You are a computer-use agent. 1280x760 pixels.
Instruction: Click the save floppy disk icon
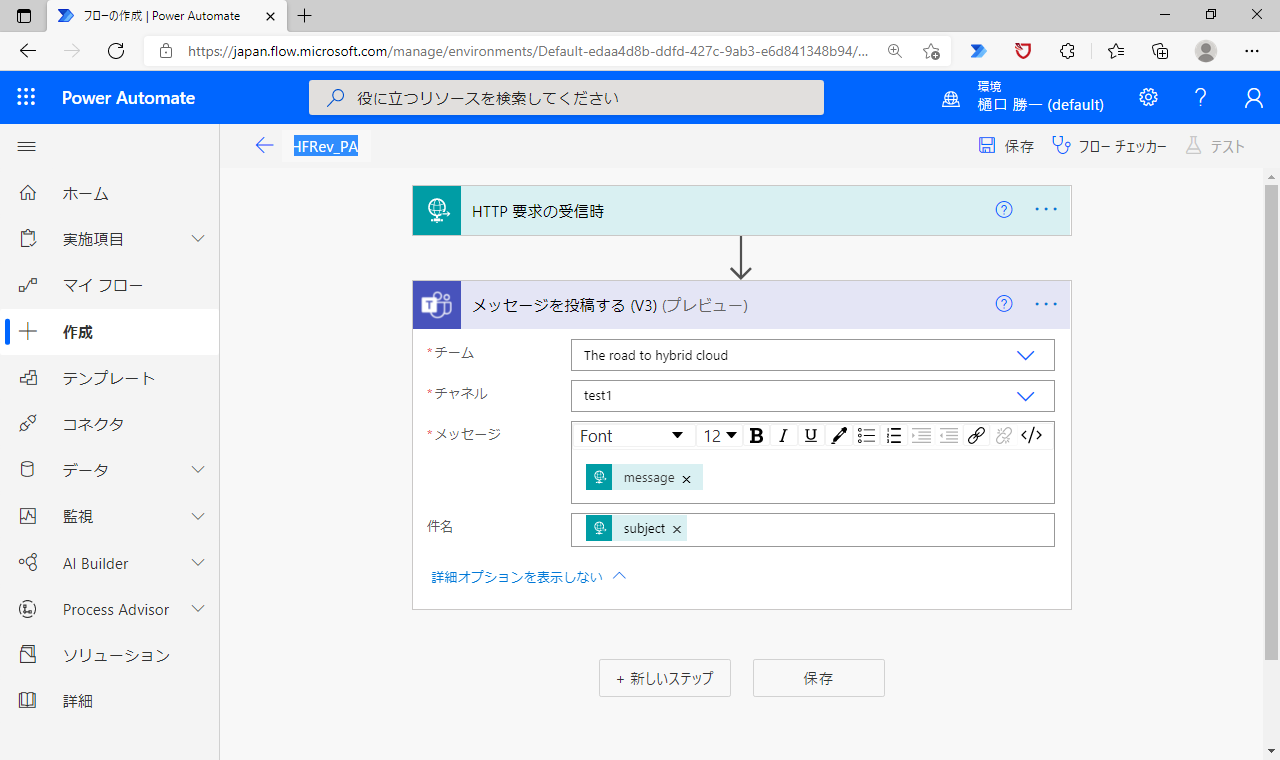987,146
